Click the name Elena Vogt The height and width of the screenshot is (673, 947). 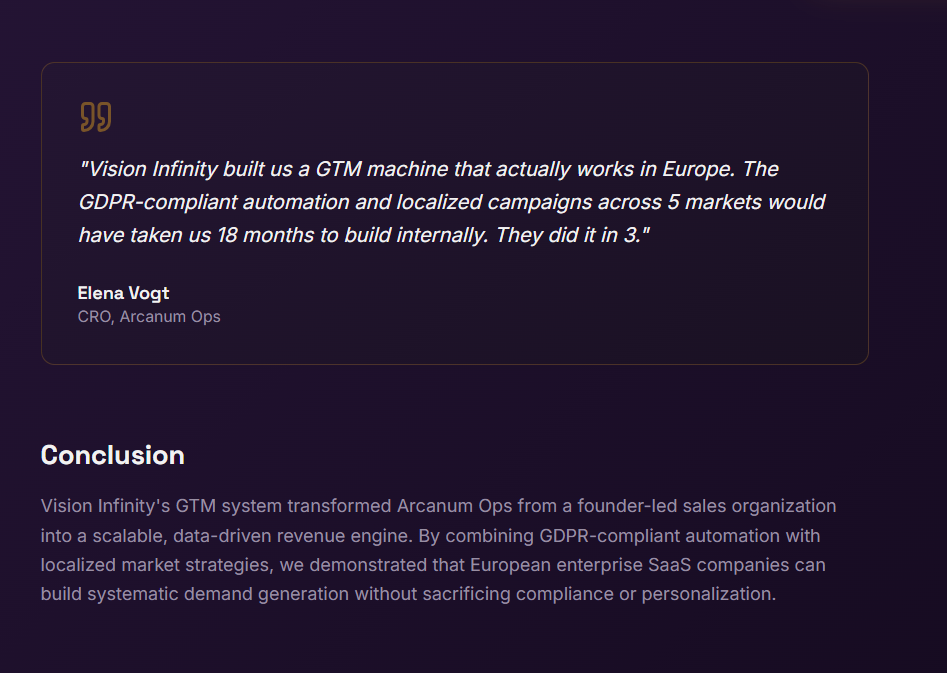click(123, 293)
